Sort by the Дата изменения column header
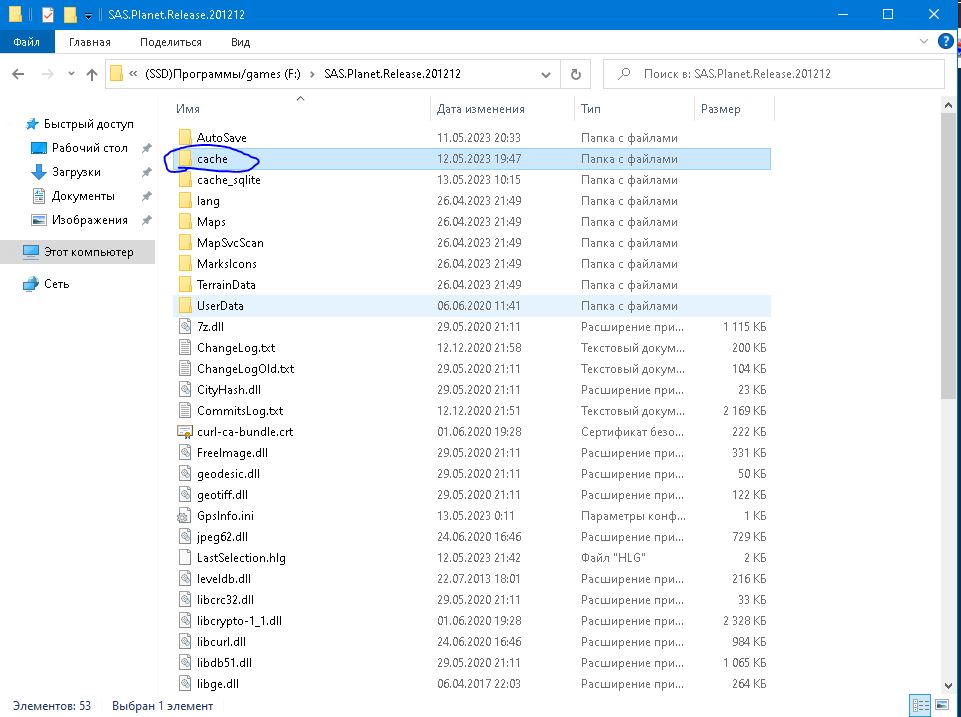961x717 pixels. (x=480, y=108)
